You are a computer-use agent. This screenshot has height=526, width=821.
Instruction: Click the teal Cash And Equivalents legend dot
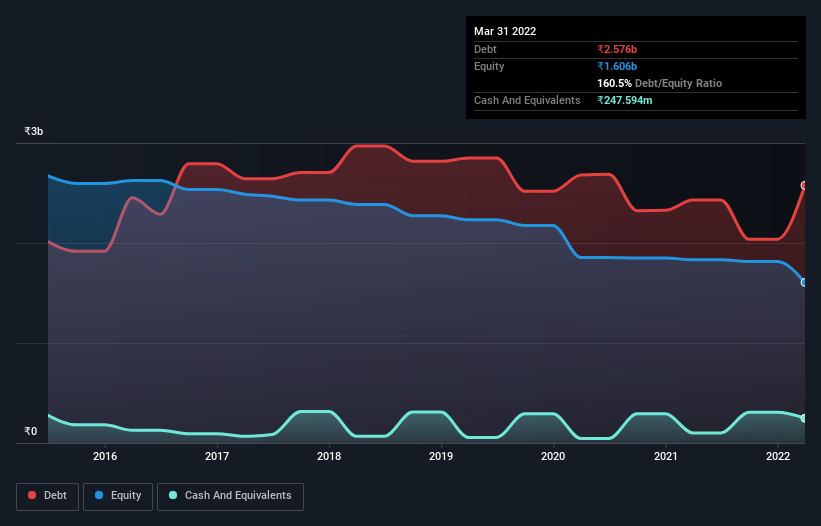point(173,495)
